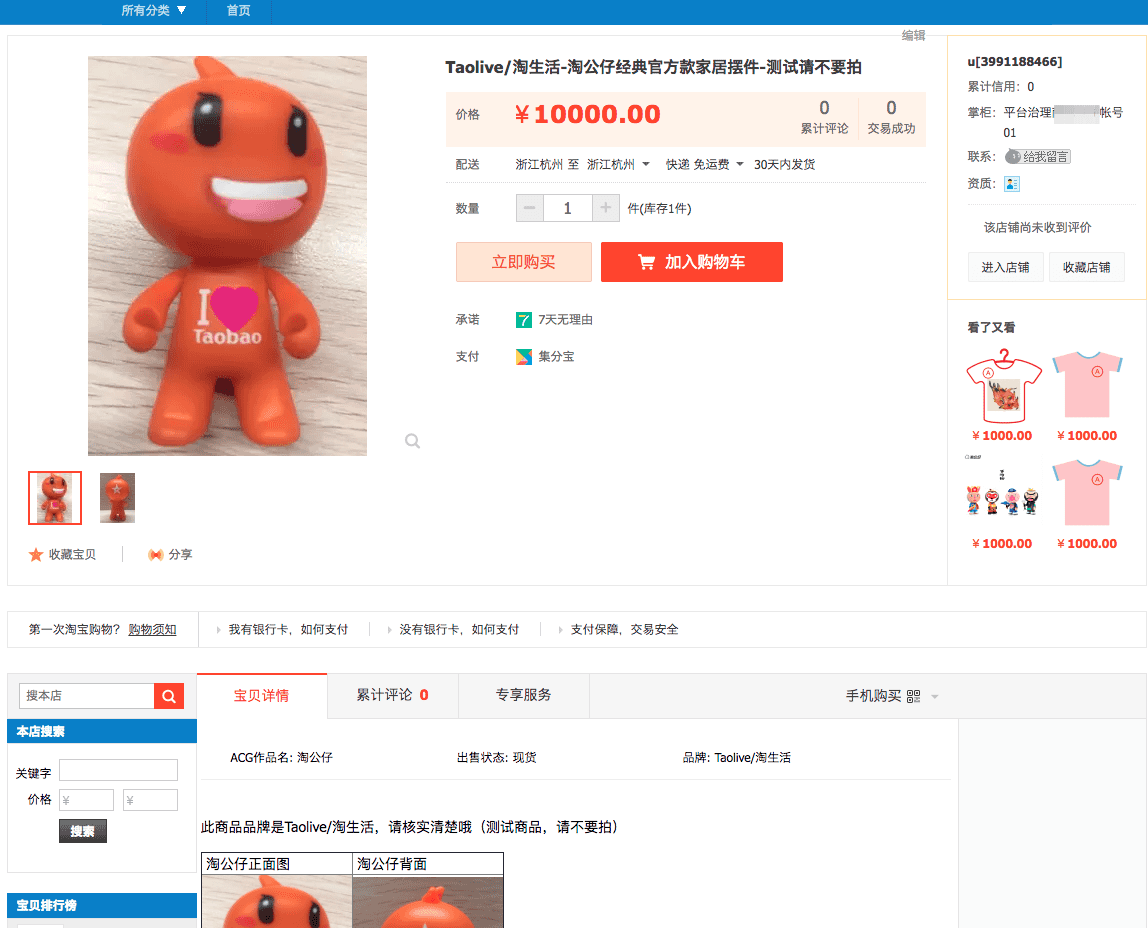The width and height of the screenshot is (1148, 928).
Task: Click the 进入店铺 enter shop button
Action: tap(1005, 267)
